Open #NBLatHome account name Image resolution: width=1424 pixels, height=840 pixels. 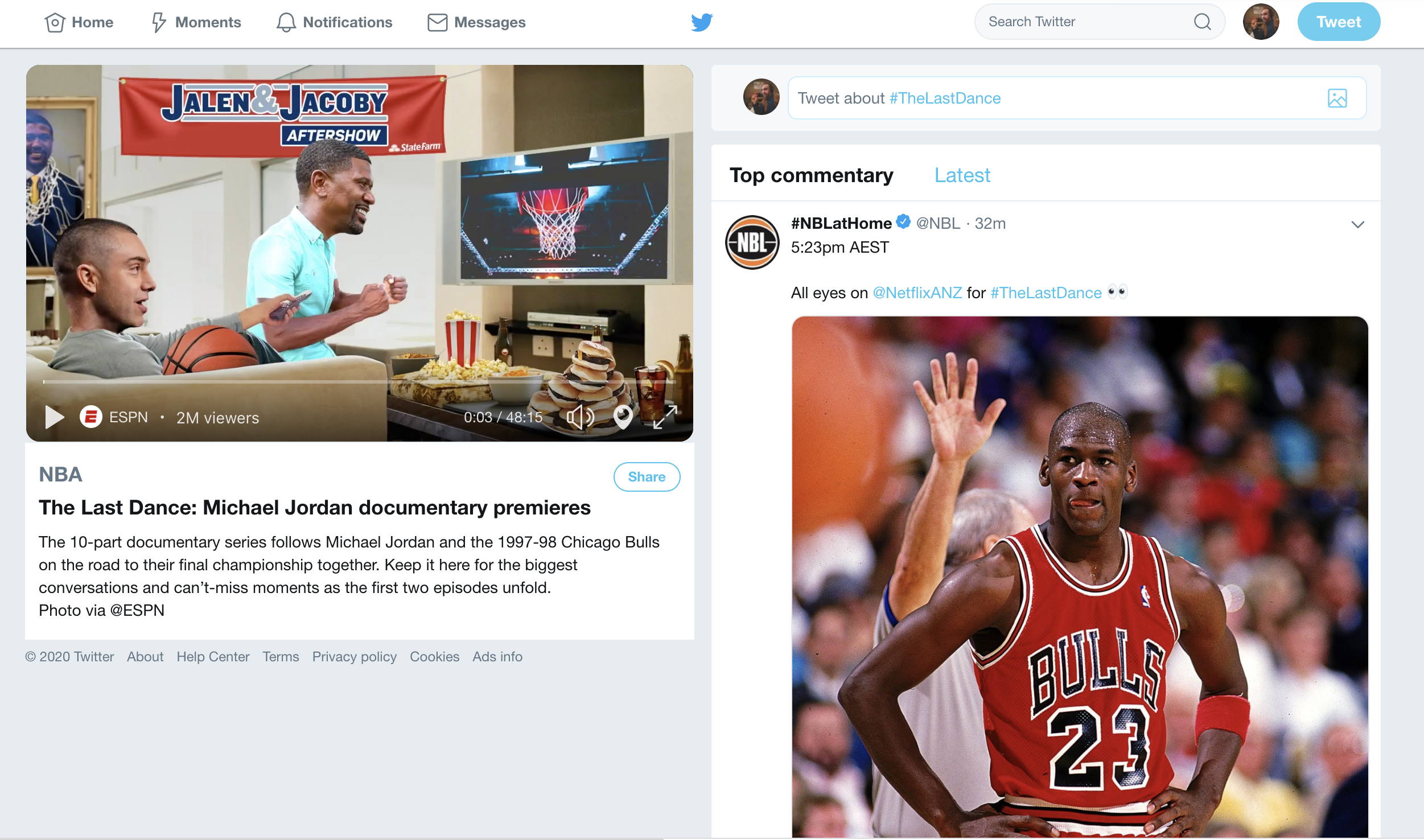pyautogui.click(x=841, y=223)
